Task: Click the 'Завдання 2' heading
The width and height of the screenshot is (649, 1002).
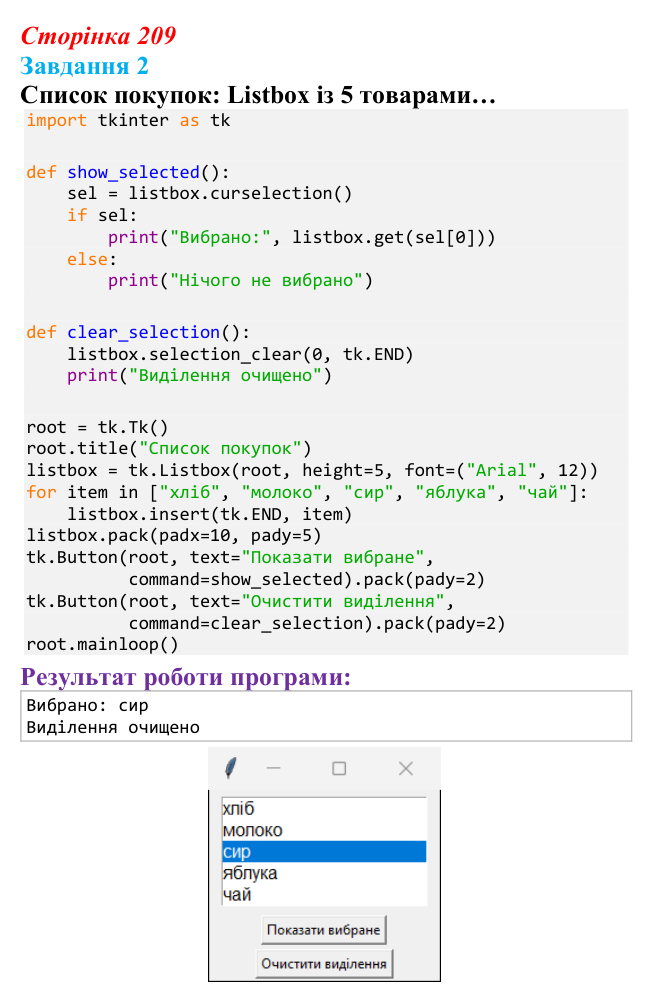Action: click(84, 66)
